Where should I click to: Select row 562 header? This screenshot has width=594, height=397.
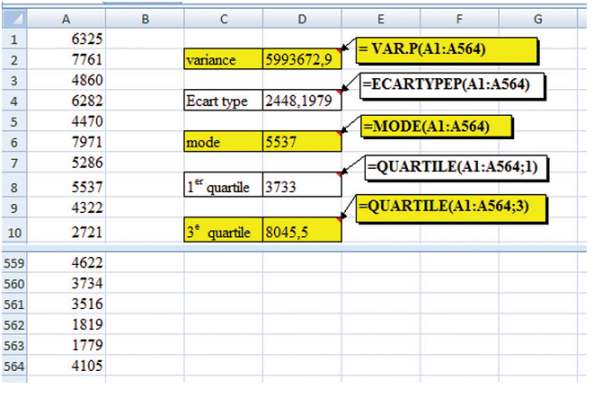[14, 324]
